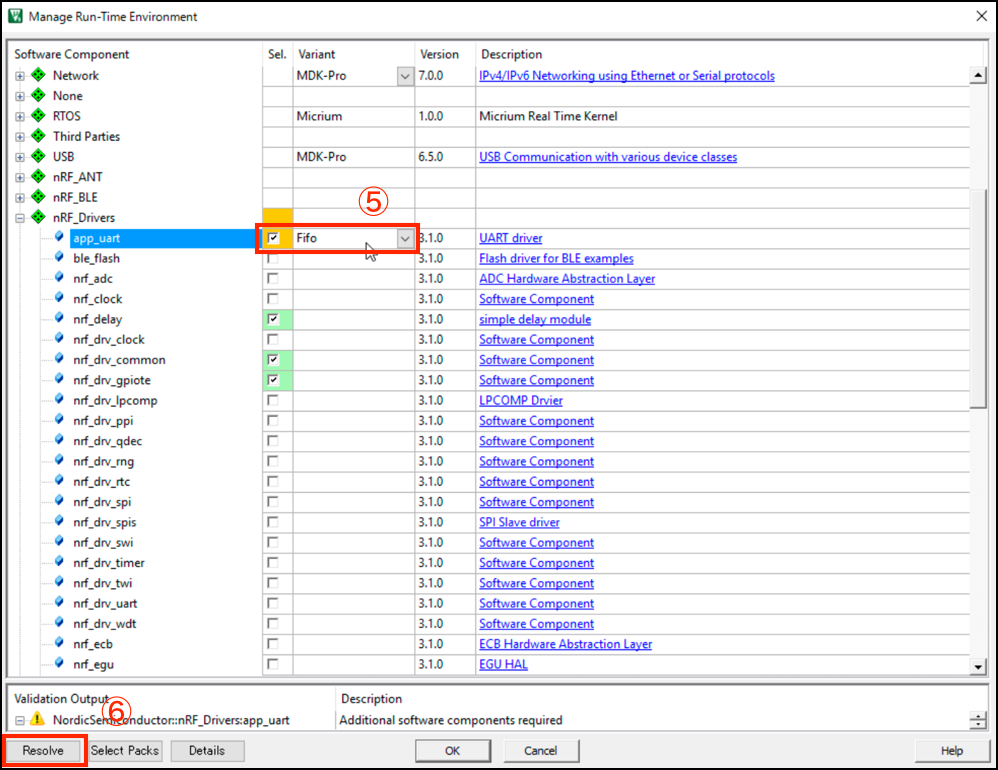
Task: Open the MDK-Pro variant dropdown for Network
Action: pyautogui.click(x=404, y=76)
